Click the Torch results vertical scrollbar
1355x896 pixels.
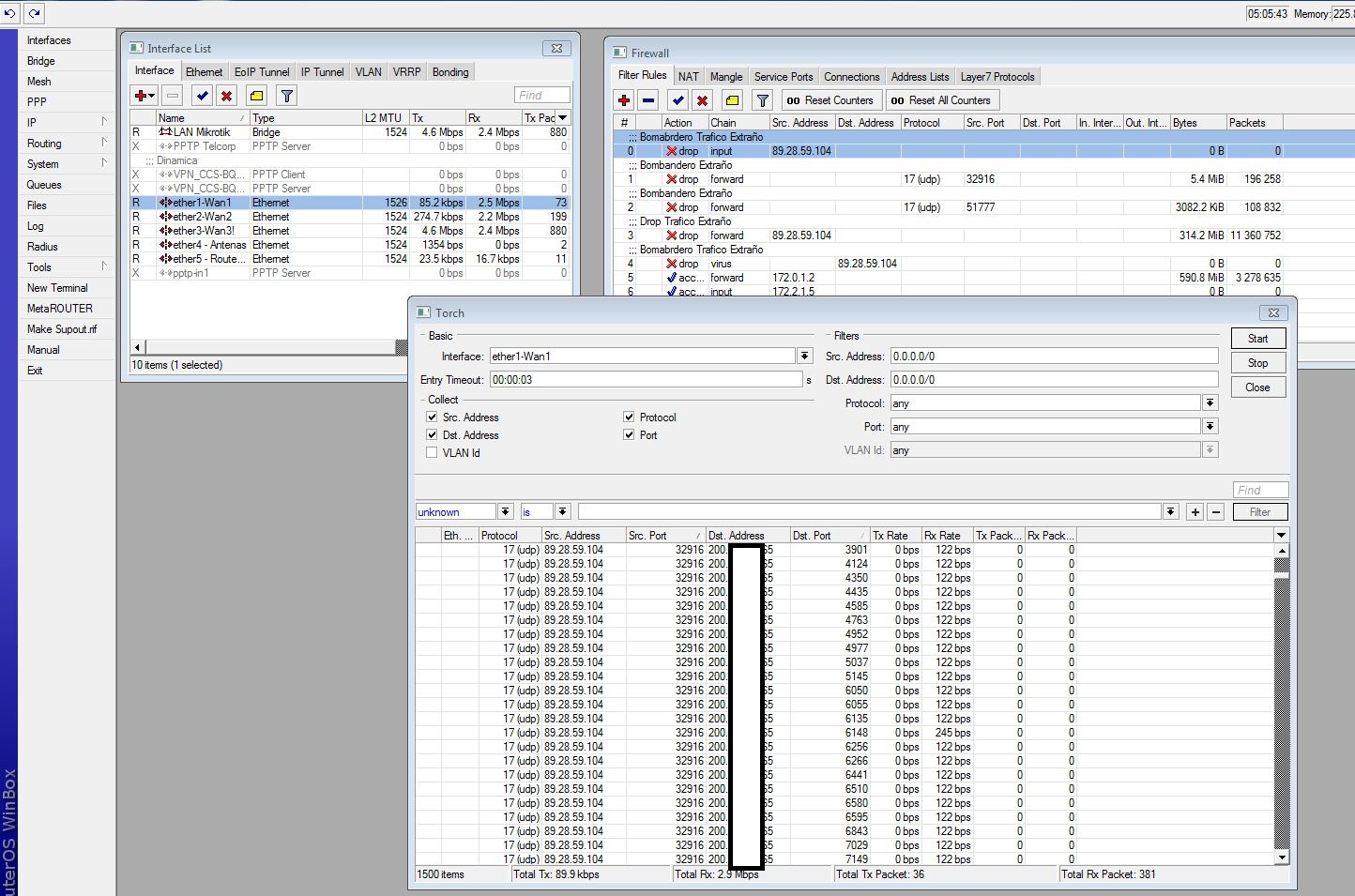tap(1282, 704)
